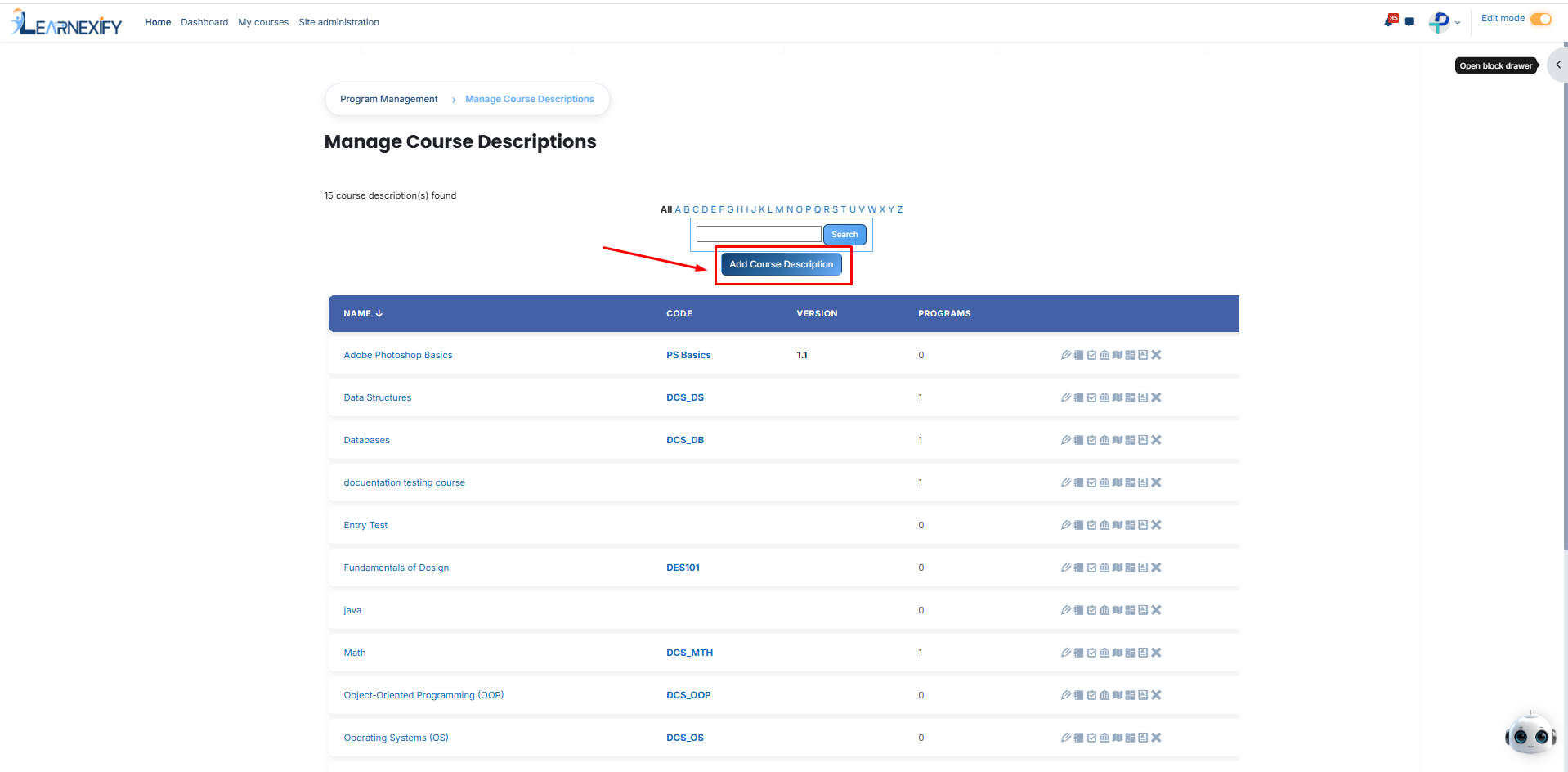Screen dimensions: 1568x772
Task: Click the notebook icon in Adobe Photoshop Basics row
Action: pyautogui.click(x=1078, y=355)
